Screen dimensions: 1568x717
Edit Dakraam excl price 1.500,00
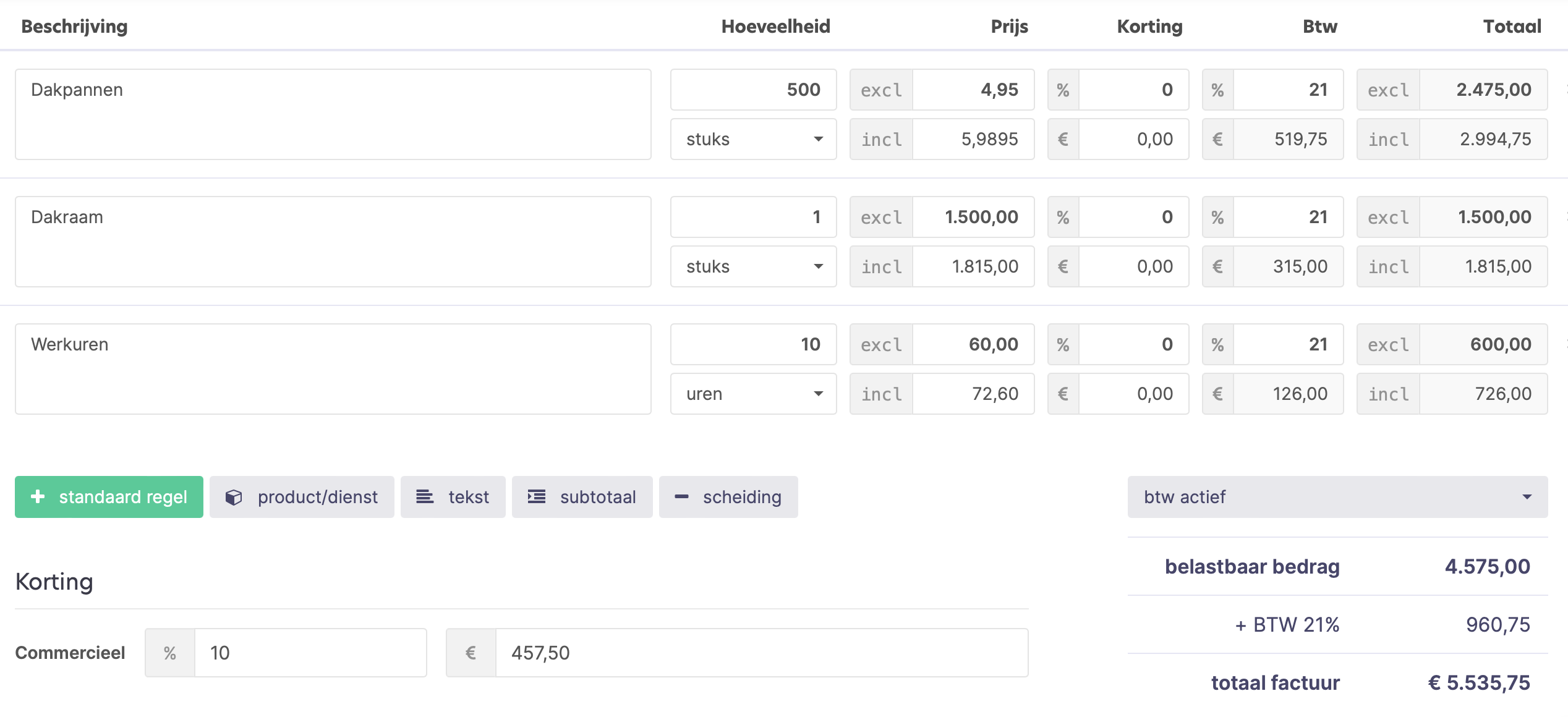click(x=973, y=218)
